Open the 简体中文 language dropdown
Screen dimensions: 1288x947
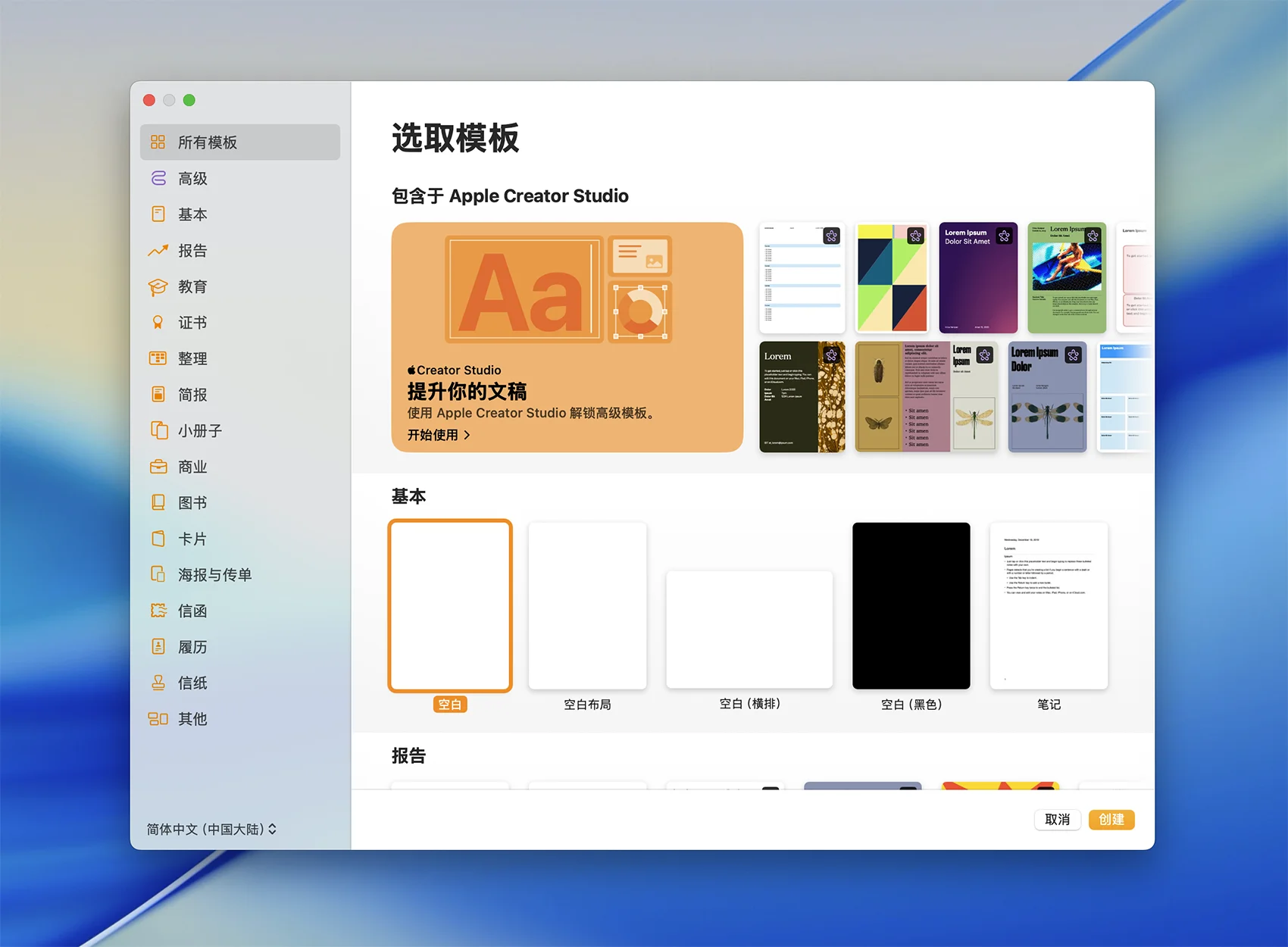211,829
